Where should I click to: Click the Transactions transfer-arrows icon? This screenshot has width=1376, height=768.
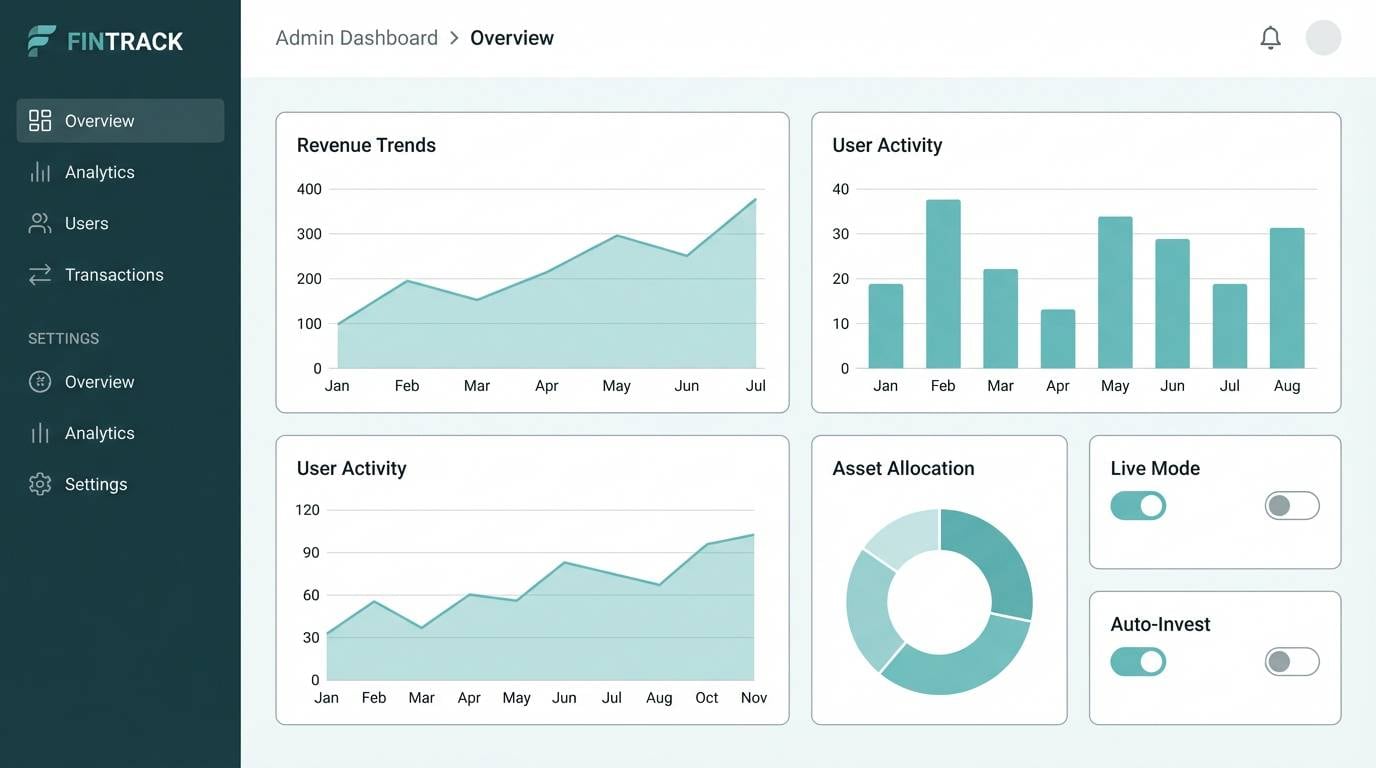point(40,274)
